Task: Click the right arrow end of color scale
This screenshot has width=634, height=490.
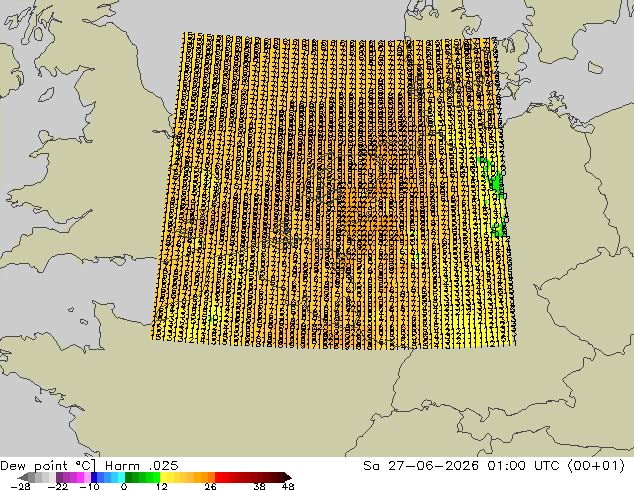Action: [x=287, y=477]
